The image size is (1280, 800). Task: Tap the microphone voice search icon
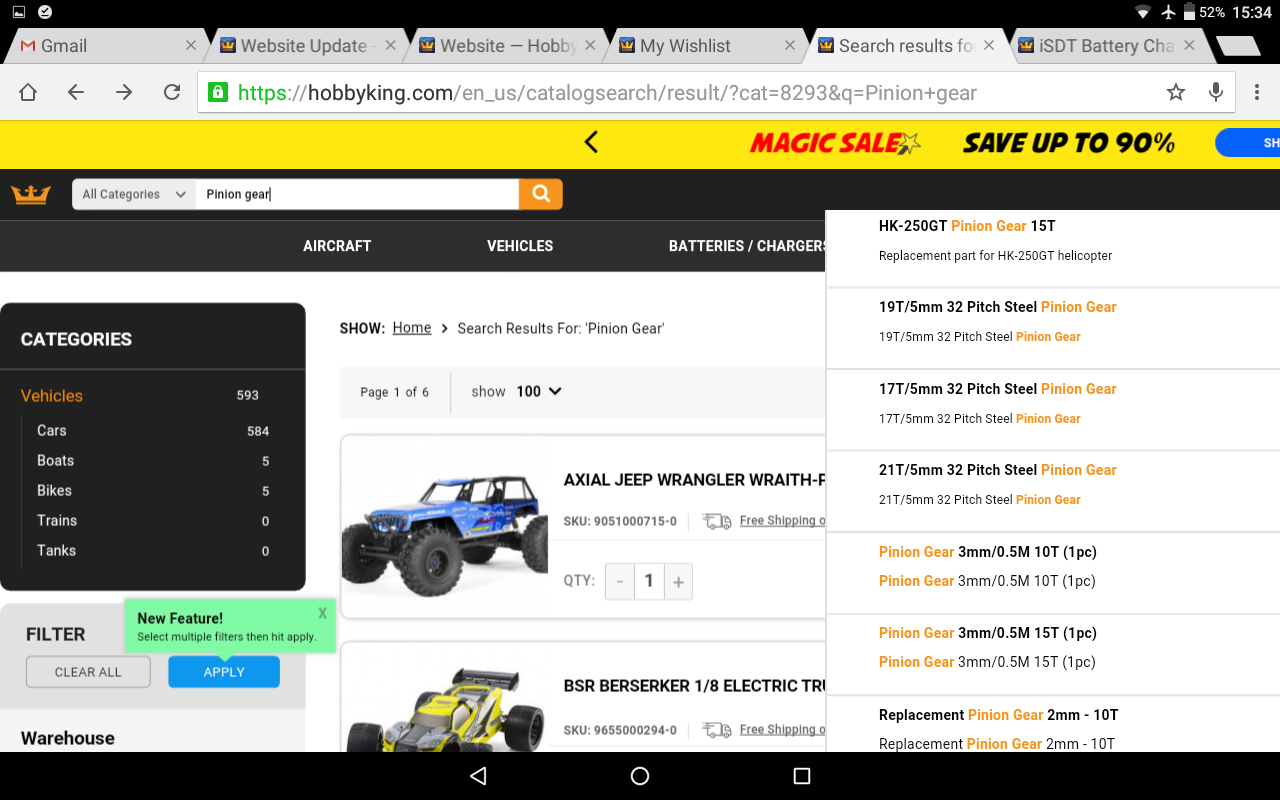tap(1216, 93)
